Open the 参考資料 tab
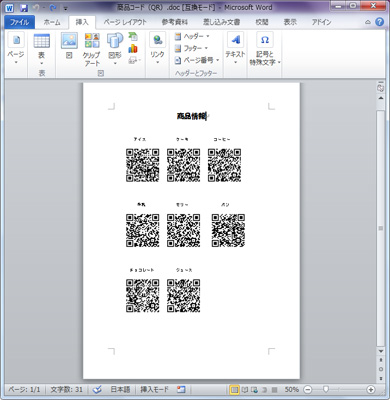This screenshot has height=400, width=390. coord(175,22)
